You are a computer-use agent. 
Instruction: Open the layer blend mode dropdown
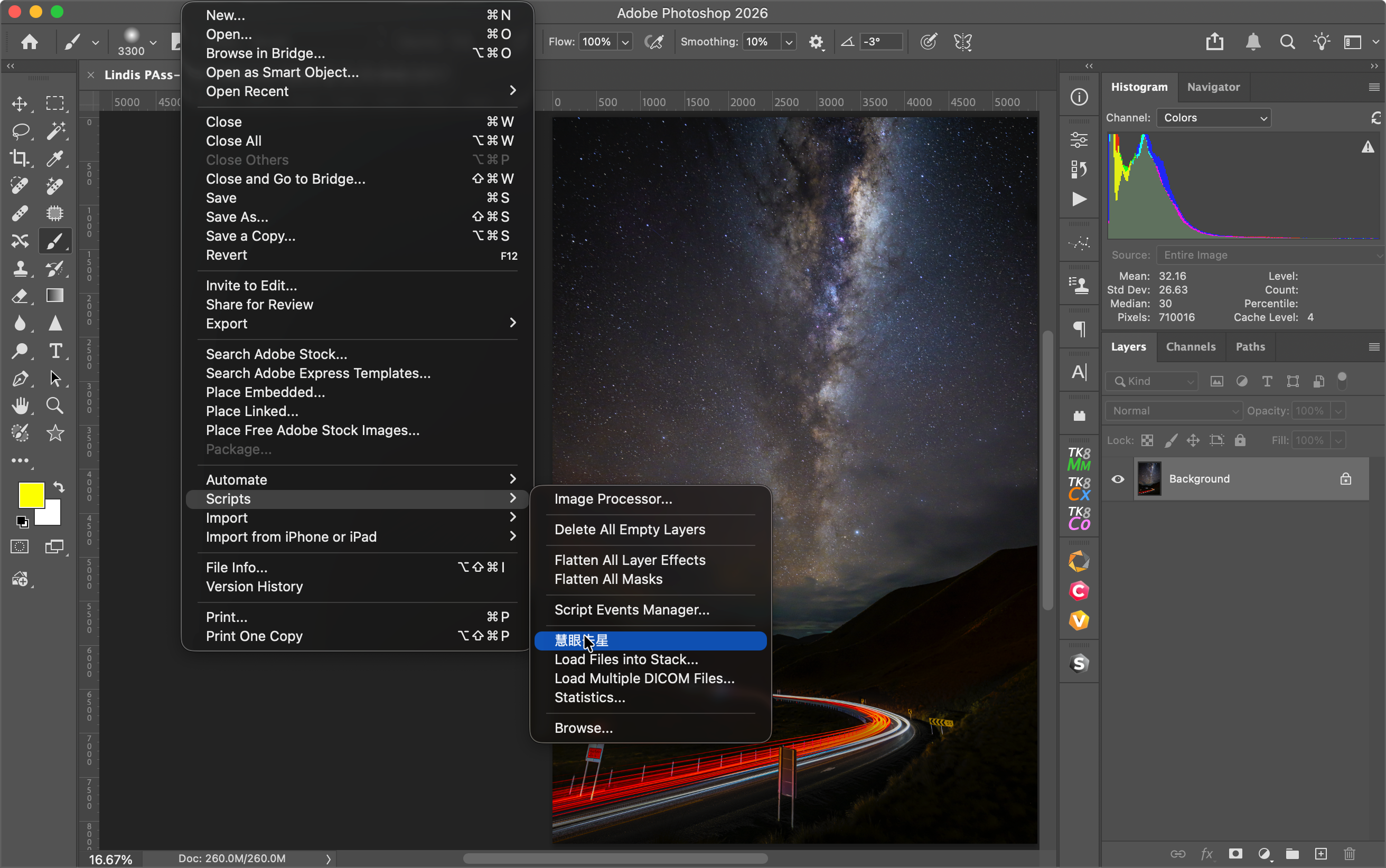coord(1173,410)
